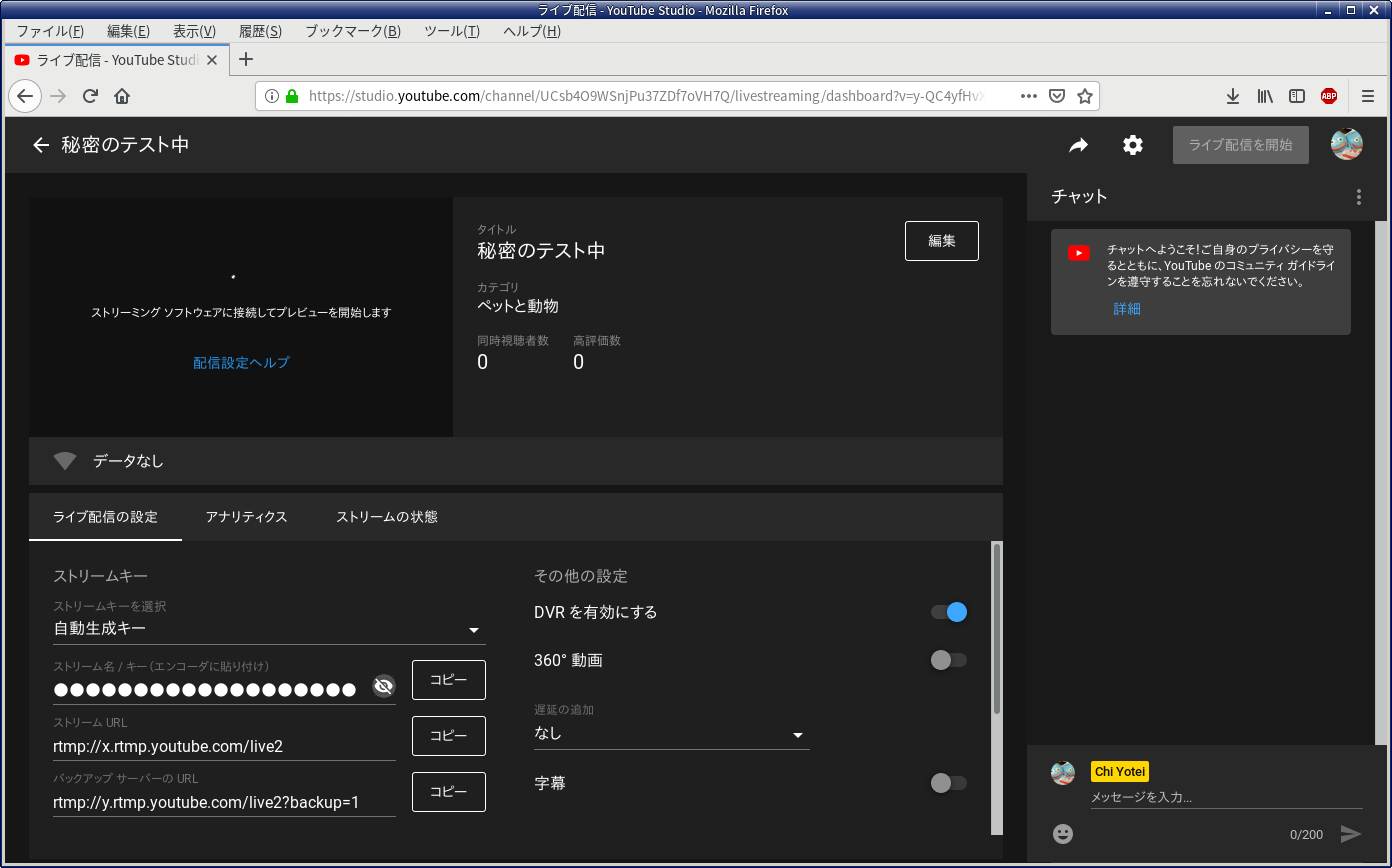Open Firefox downloads panel
Screen dimensions: 1392x868
[x=1233, y=96]
